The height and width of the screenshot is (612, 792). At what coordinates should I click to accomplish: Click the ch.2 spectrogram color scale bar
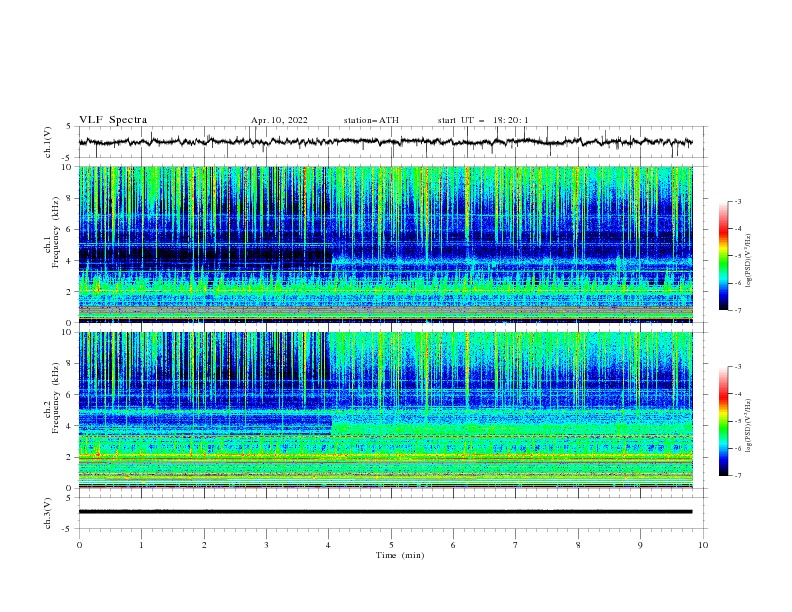[x=723, y=421]
